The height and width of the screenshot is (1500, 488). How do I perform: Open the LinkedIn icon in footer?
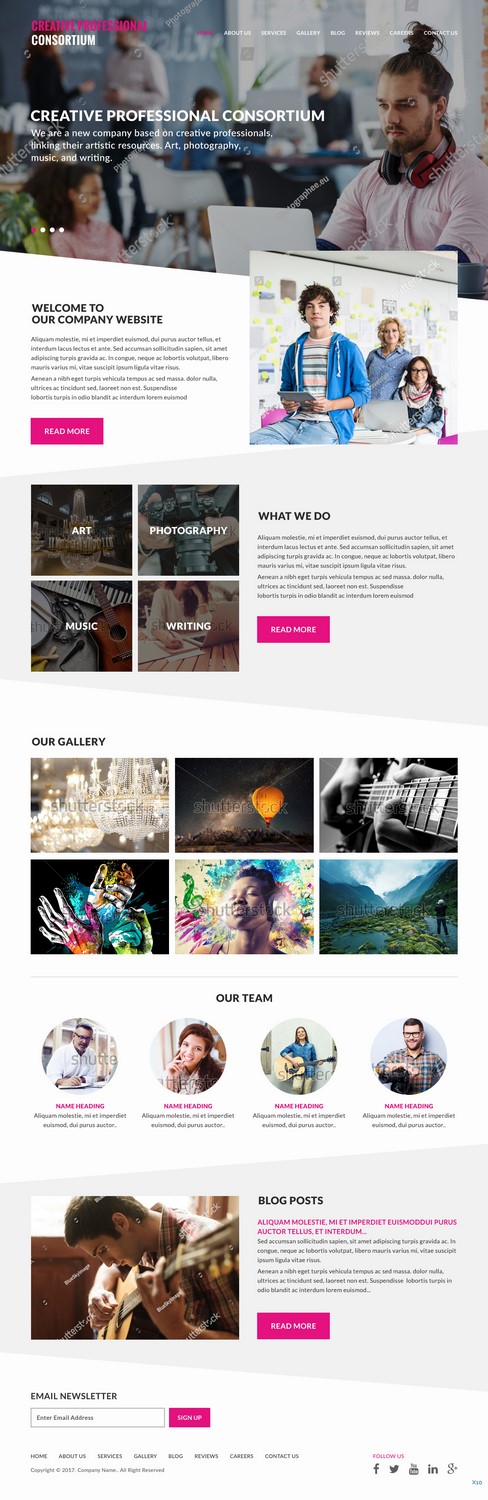[x=433, y=1469]
